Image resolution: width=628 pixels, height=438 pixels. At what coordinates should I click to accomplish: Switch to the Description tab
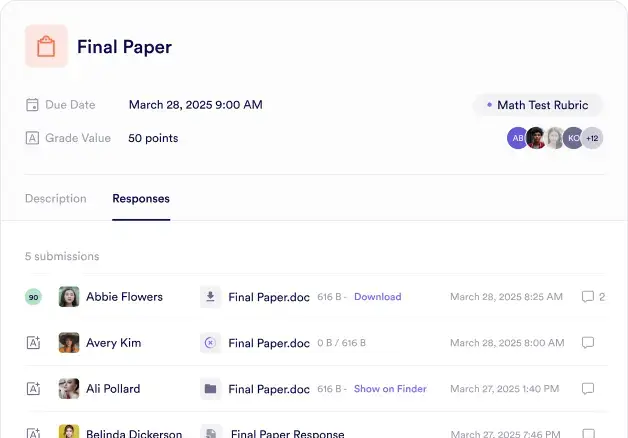(56, 199)
